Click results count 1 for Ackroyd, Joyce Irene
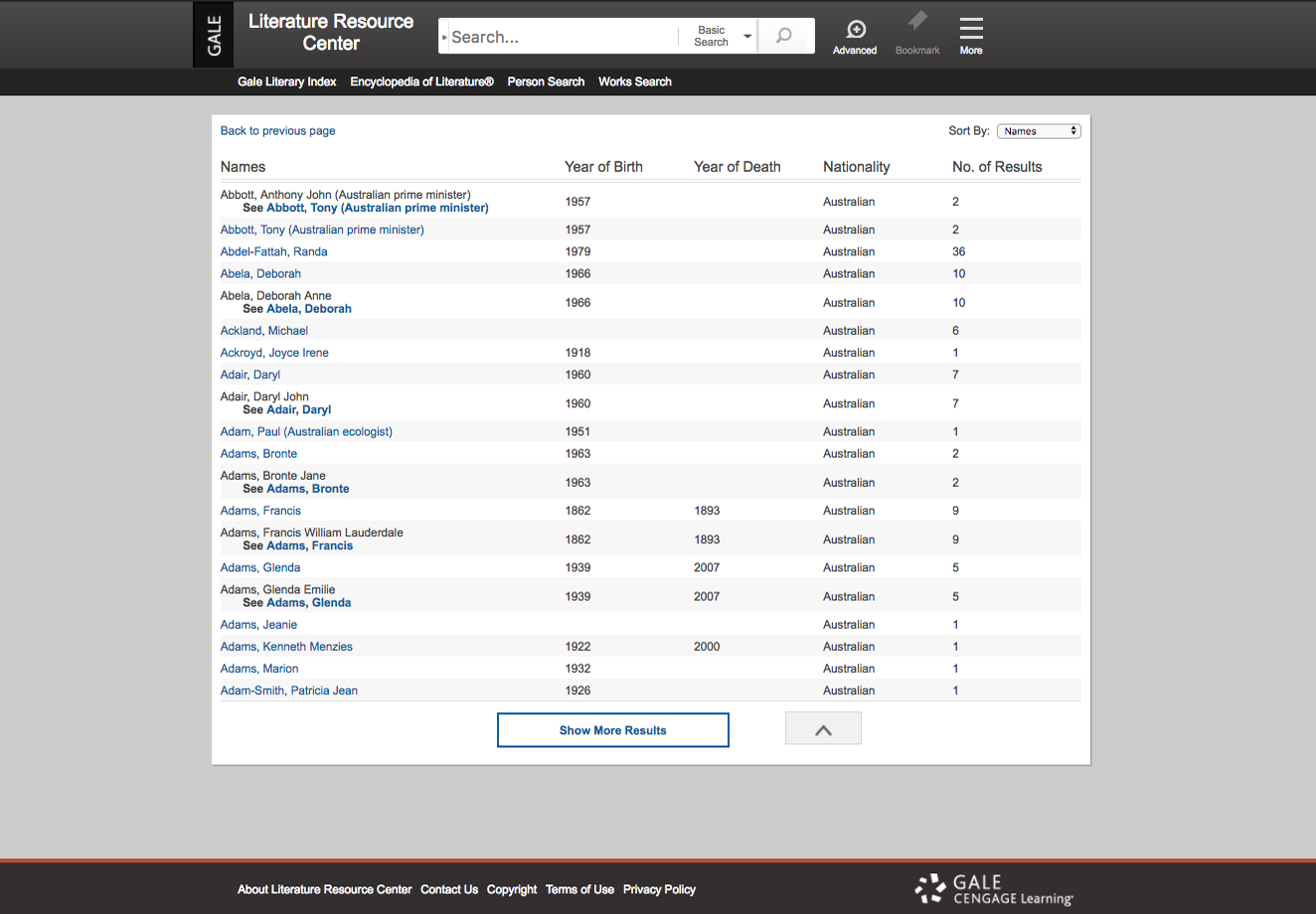1316x914 pixels. coord(956,353)
